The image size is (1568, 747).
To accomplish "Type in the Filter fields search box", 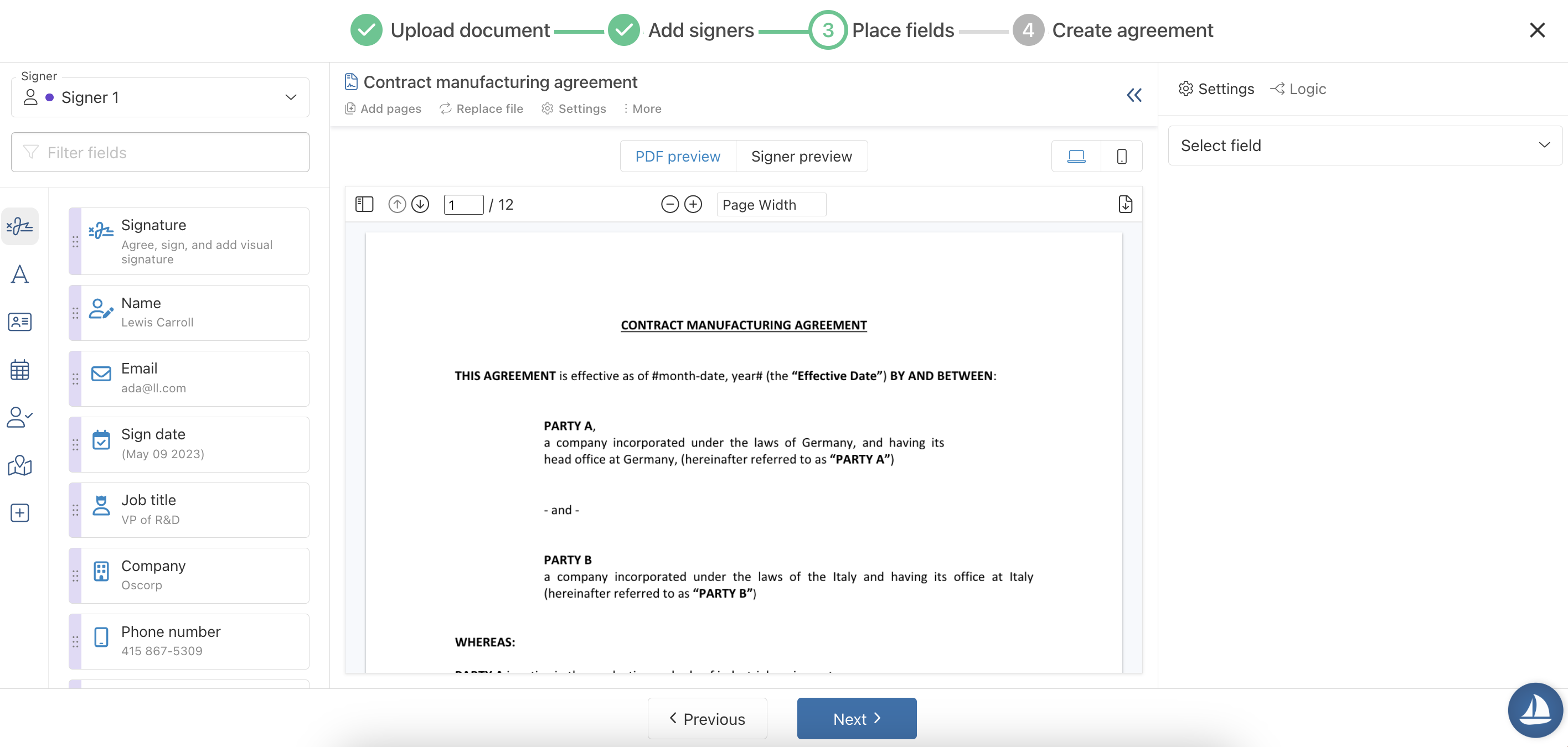I will pos(160,152).
